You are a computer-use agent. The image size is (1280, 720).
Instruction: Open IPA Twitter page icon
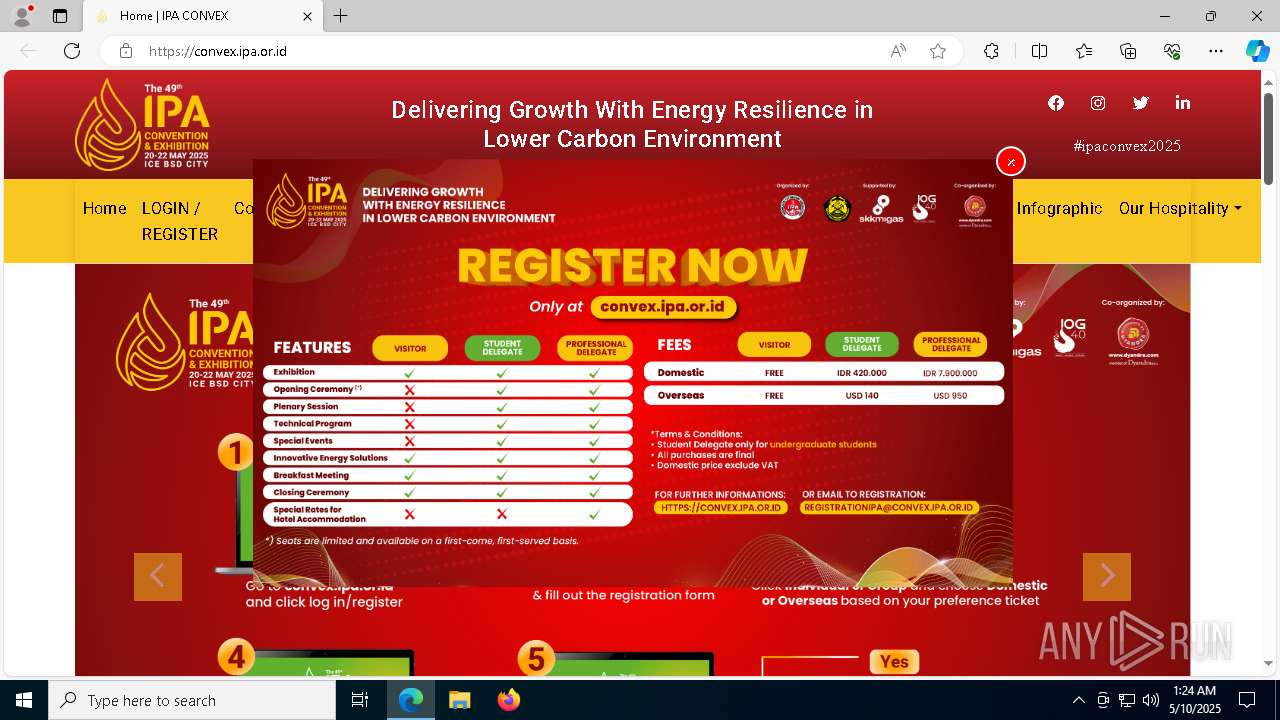click(x=1141, y=103)
